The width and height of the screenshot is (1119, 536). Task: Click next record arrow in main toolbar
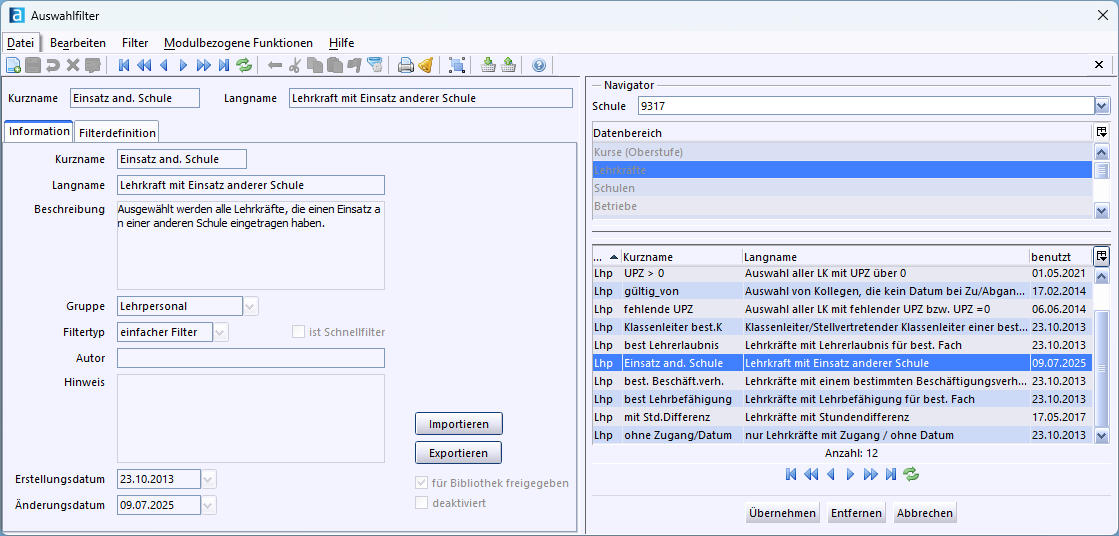tap(183, 66)
